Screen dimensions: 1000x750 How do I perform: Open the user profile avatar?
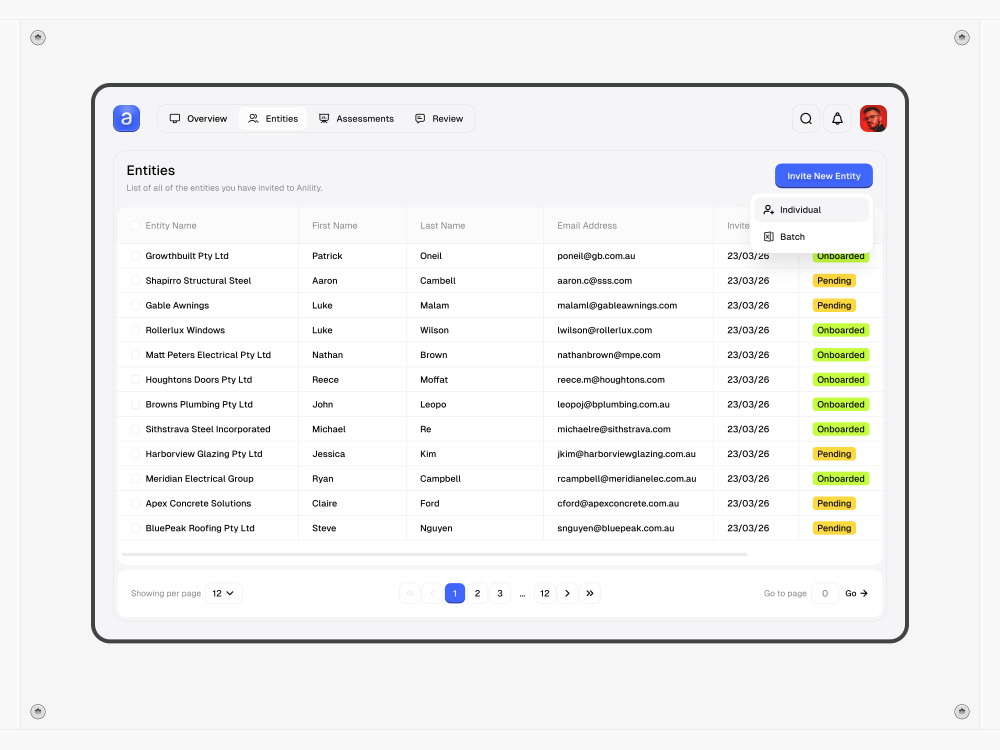[873, 119]
